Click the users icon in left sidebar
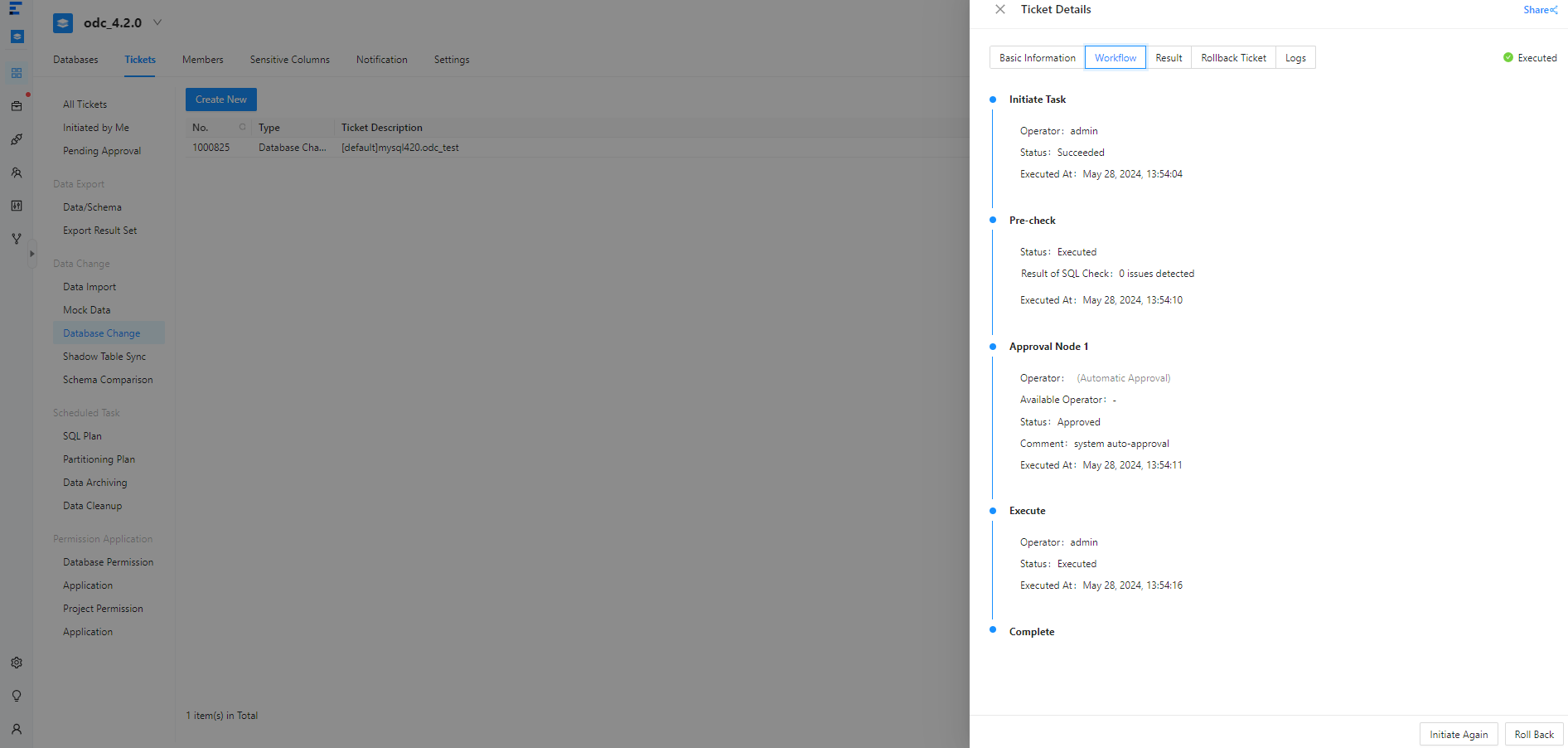The width and height of the screenshot is (1568, 748). pos(17,172)
